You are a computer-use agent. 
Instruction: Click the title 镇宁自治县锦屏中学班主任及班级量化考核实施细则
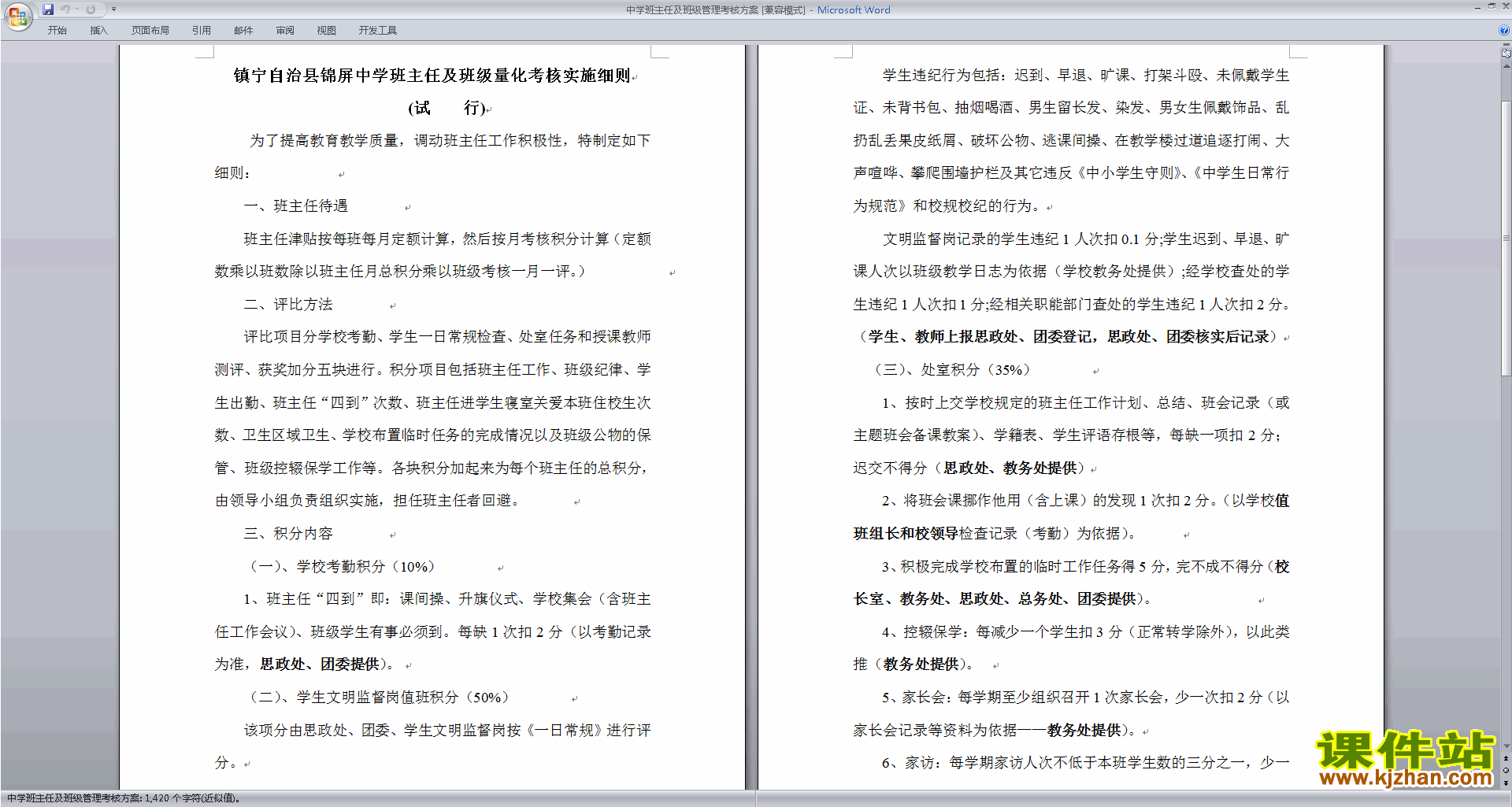[x=432, y=76]
